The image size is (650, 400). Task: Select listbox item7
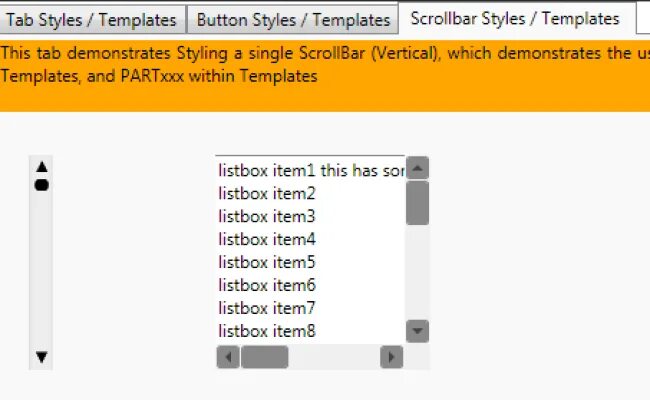[x=267, y=309]
